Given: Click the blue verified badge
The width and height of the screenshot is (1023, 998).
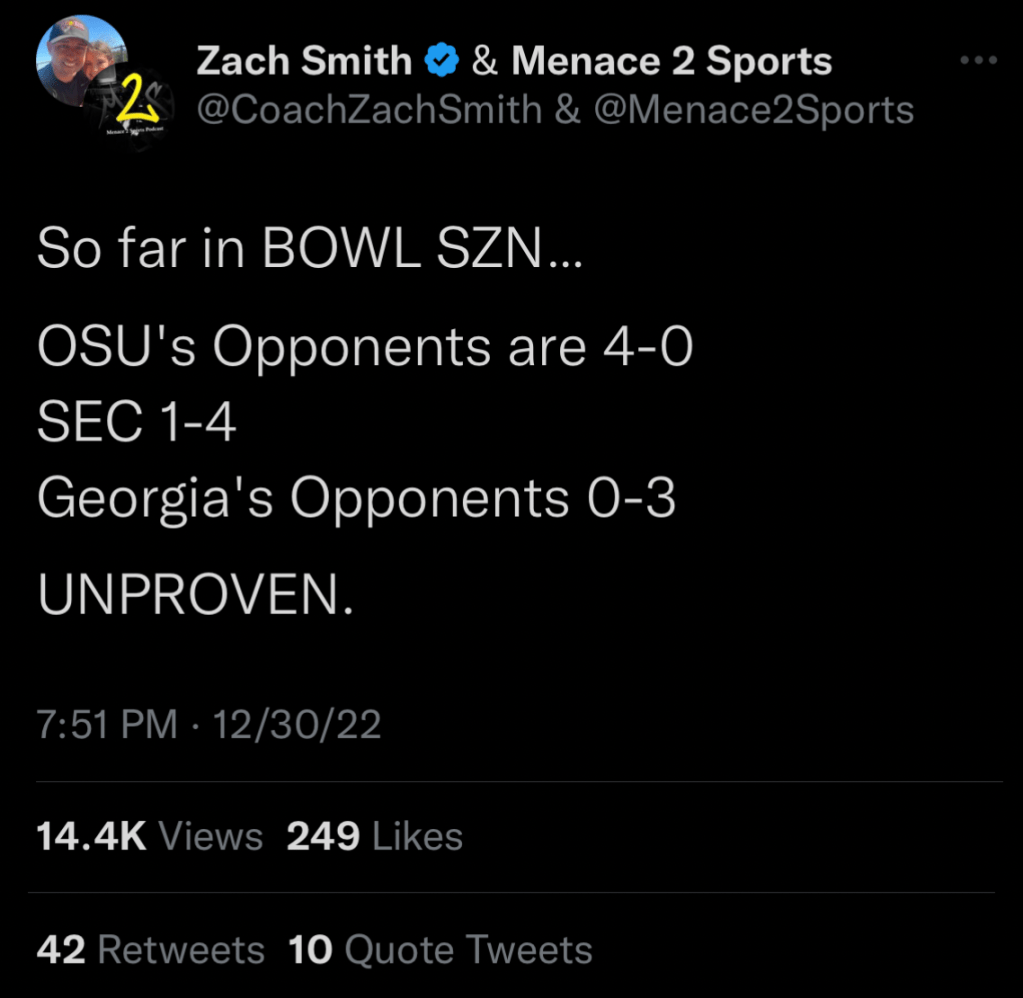Looking at the screenshot, I should coord(441,62).
